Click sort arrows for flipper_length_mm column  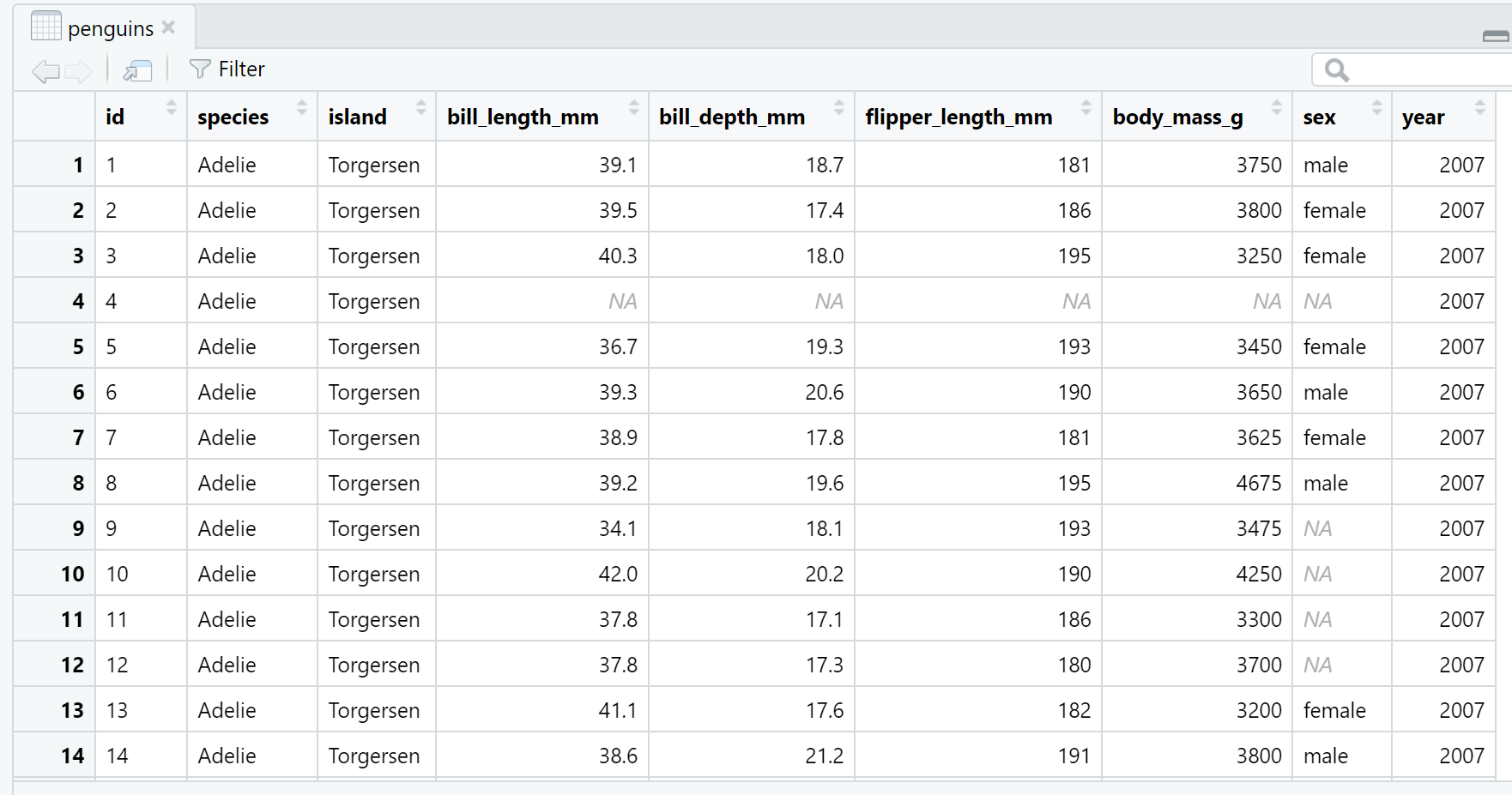pos(1086,107)
